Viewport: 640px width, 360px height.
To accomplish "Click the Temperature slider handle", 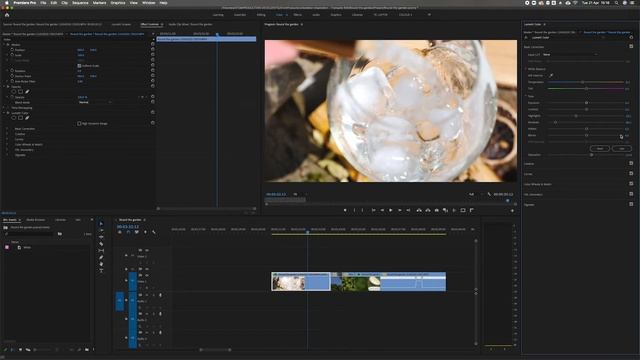I will pyautogui.click(x=583, y=82).
